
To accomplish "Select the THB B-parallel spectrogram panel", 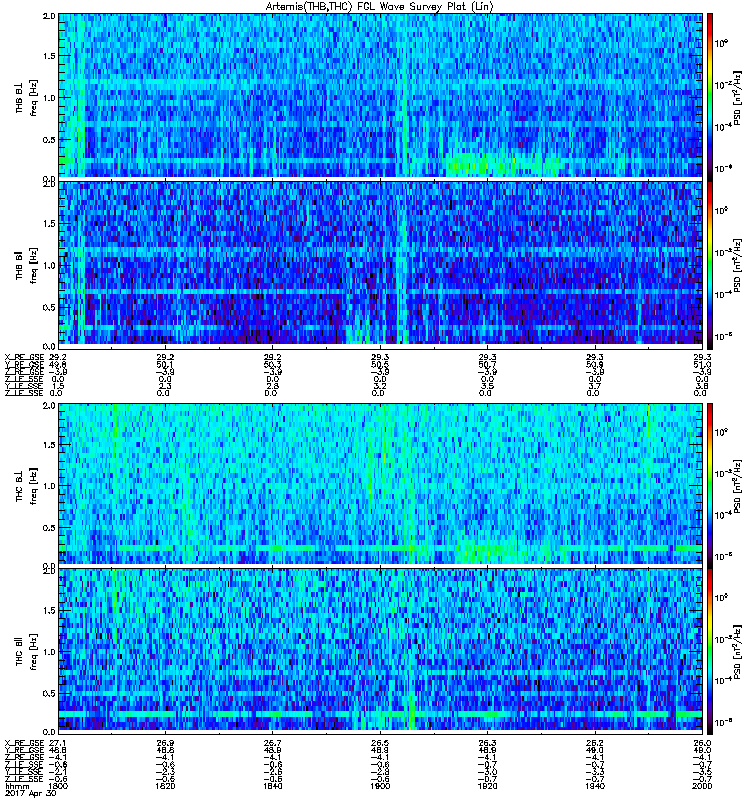I will [381, 263].
